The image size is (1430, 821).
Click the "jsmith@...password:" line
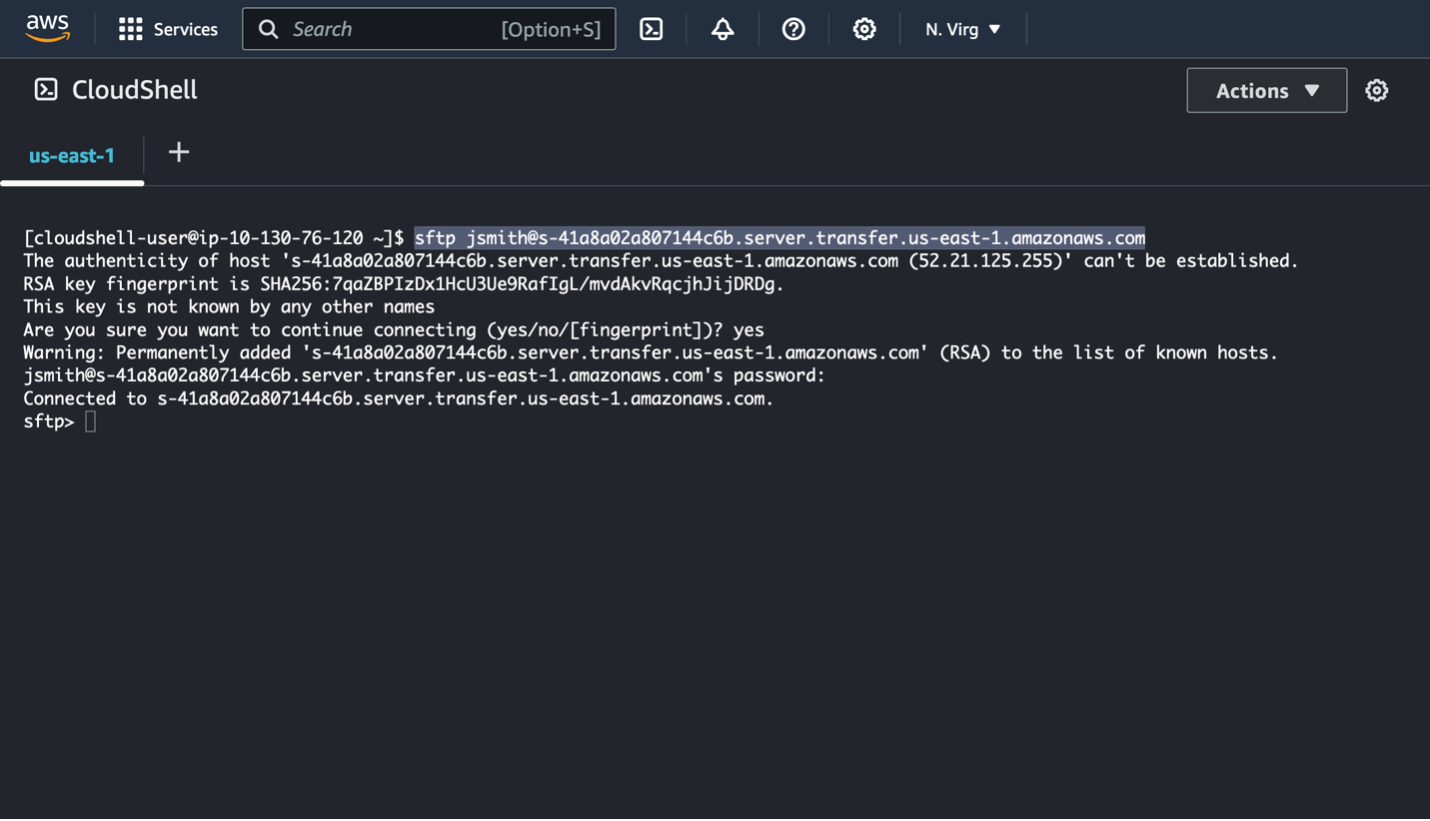[424, 376]
